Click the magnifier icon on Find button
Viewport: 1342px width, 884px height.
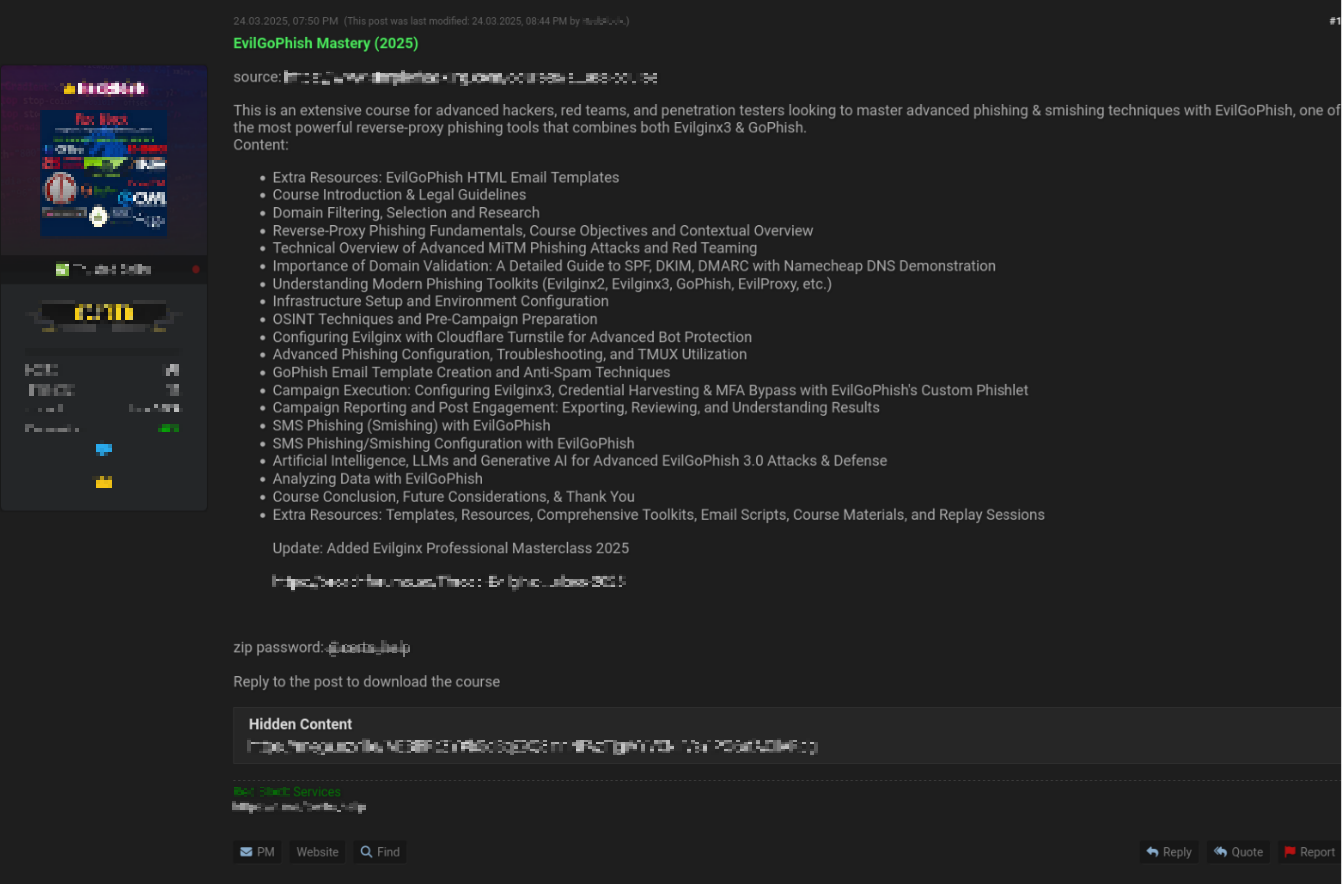click(x=367, y=852)
